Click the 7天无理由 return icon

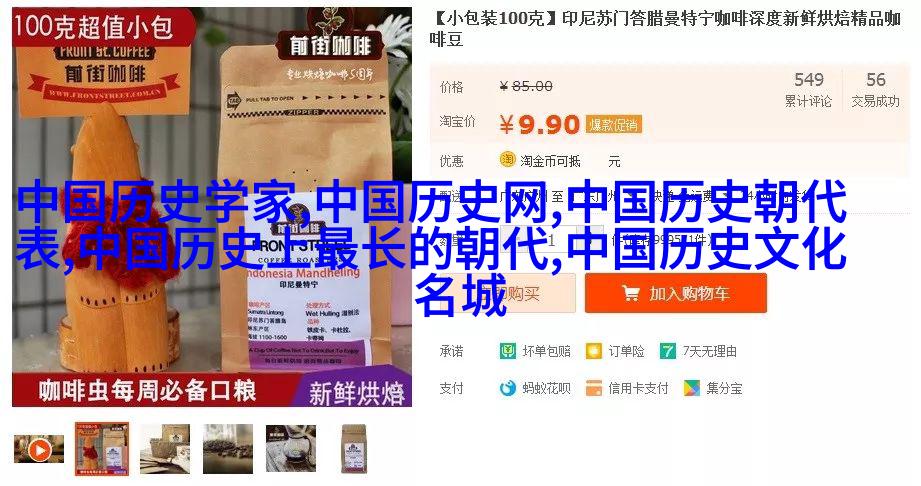[668, 351]
